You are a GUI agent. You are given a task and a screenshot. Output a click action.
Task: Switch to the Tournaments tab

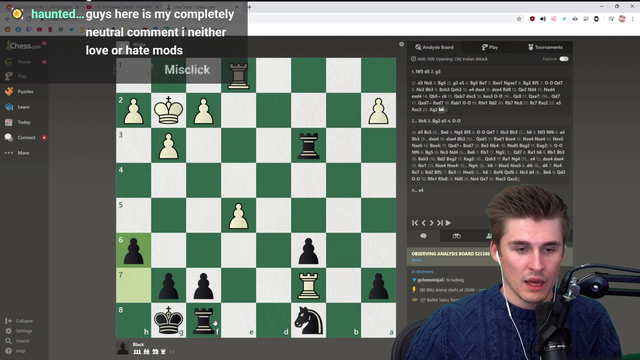coord(545,47)
